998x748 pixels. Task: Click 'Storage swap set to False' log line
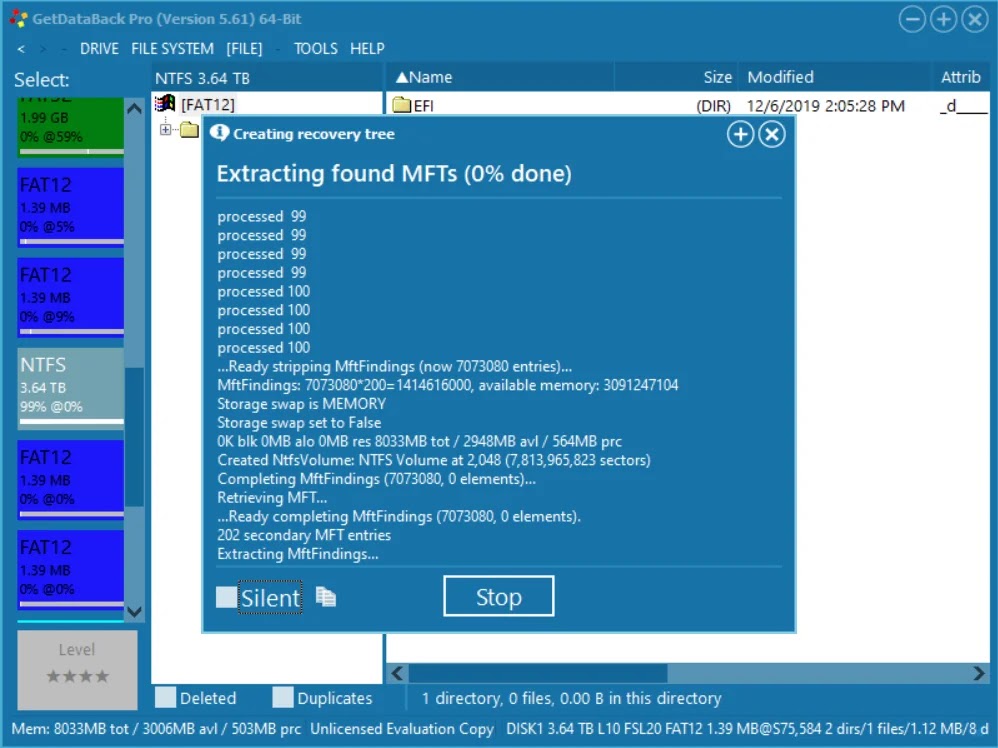tap(299, 422)
